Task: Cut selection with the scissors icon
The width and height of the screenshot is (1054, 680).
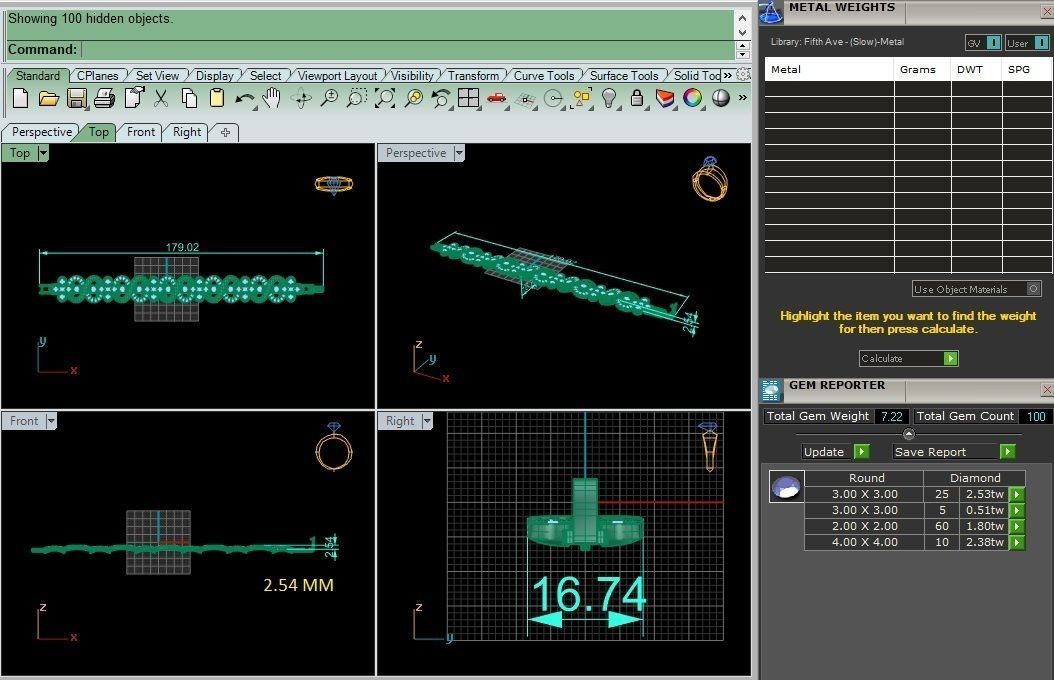Action: [x=161, y=99]
